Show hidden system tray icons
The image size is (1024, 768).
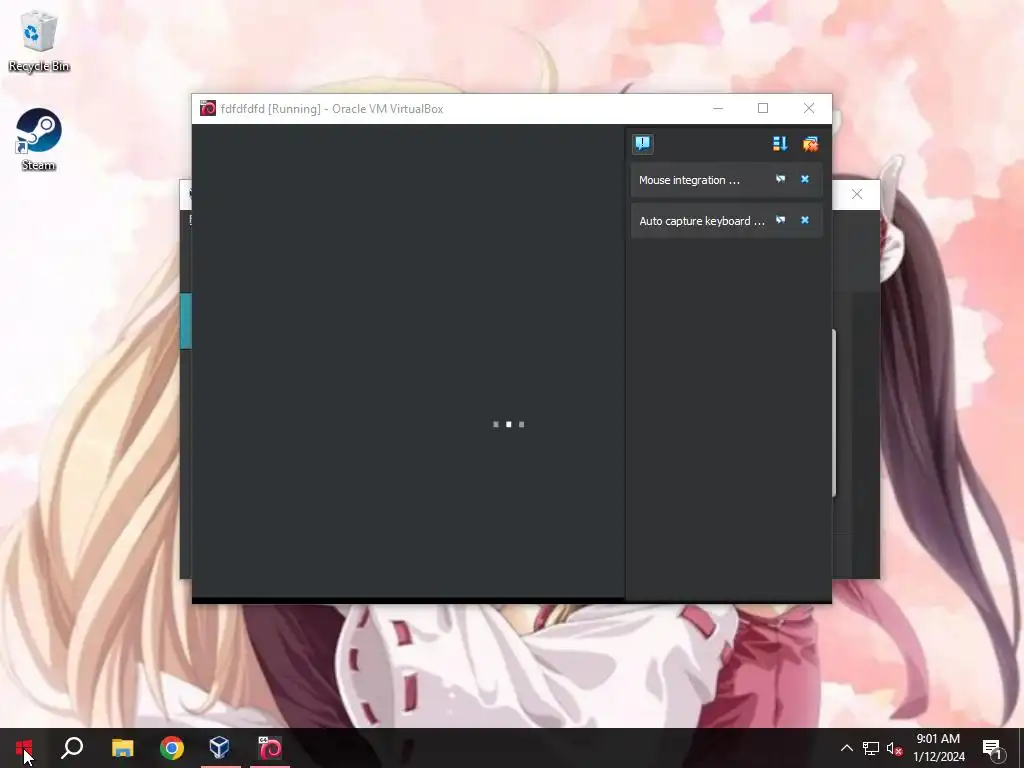click(x=846, y=748)
